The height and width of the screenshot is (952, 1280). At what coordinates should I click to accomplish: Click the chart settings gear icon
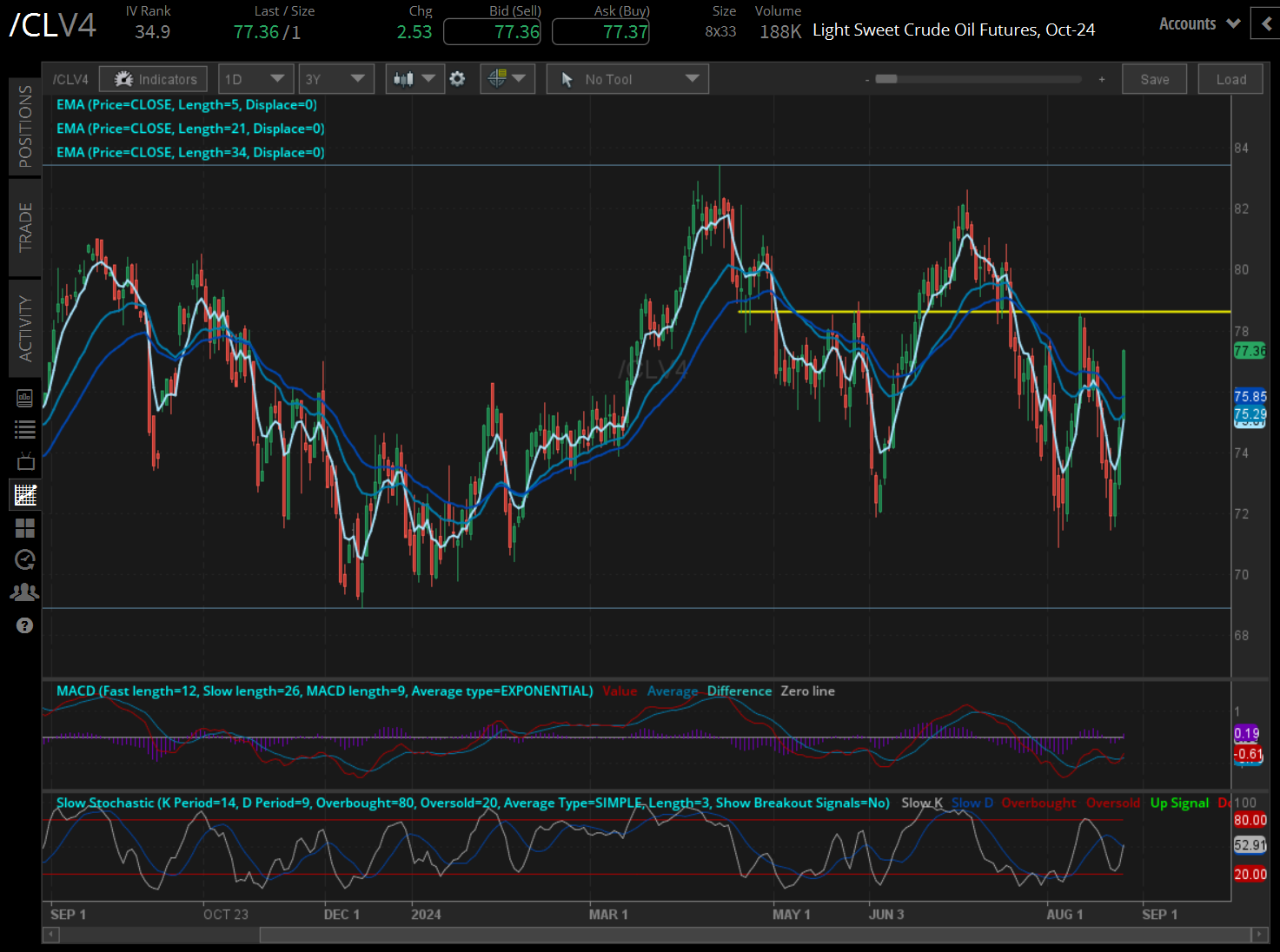[458, 78]
